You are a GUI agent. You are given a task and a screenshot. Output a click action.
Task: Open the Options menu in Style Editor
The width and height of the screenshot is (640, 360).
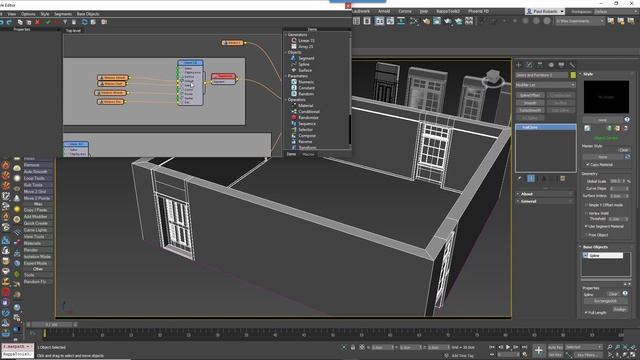coord(28,14)
